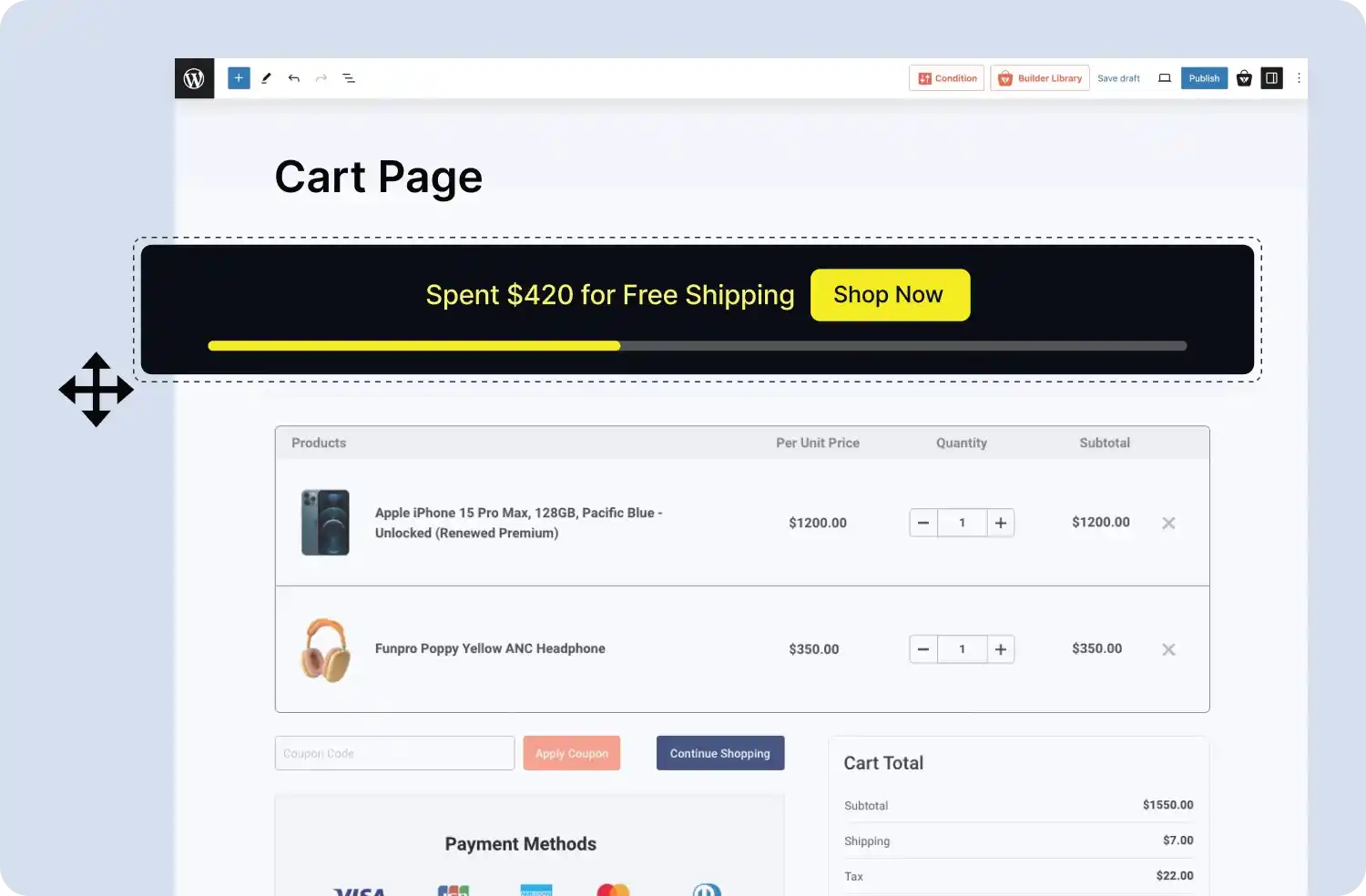Remove the Funpro headphone from cart
1366x896 pixels.
point(1168,649)
